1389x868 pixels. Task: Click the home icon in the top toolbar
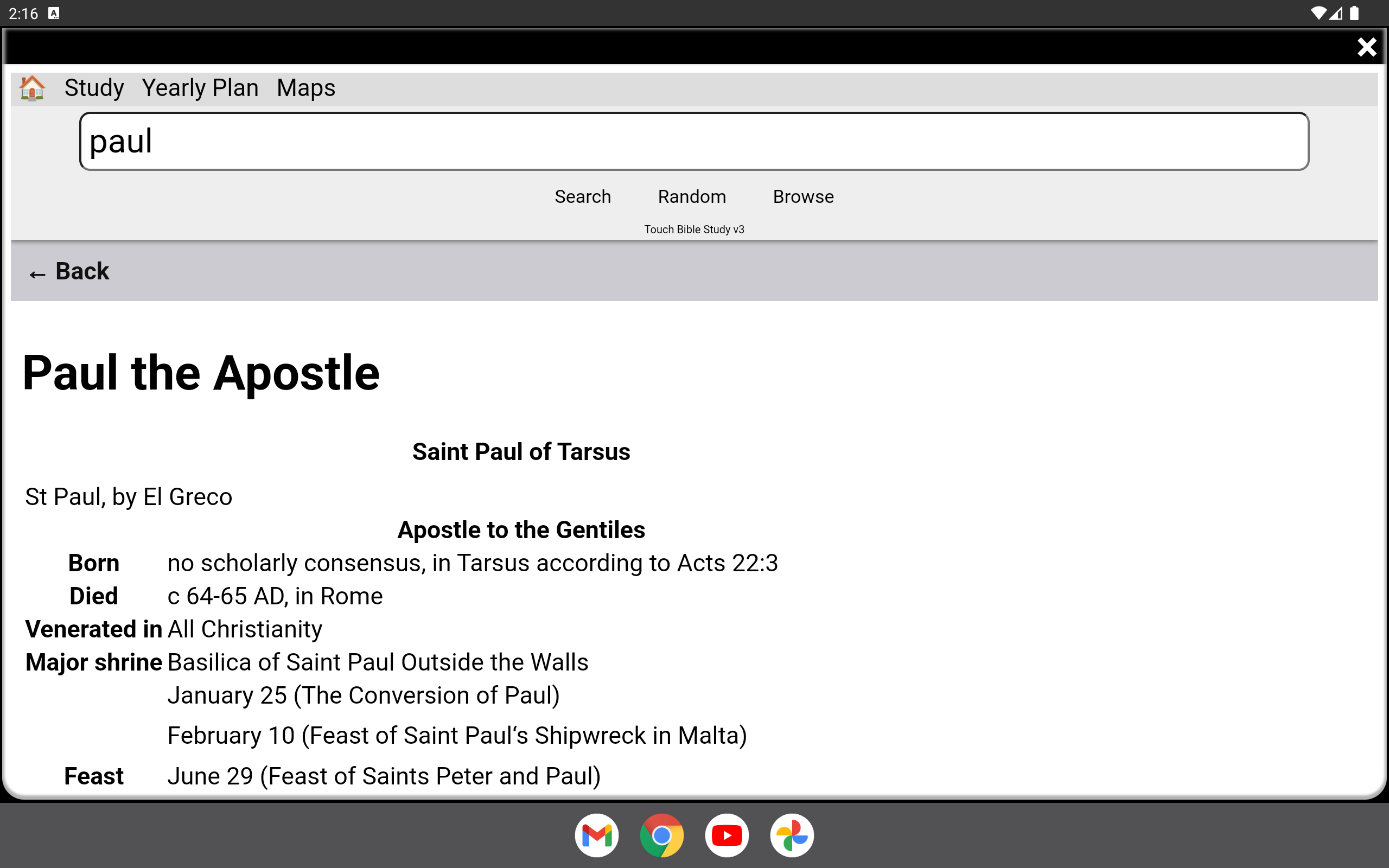32,87
